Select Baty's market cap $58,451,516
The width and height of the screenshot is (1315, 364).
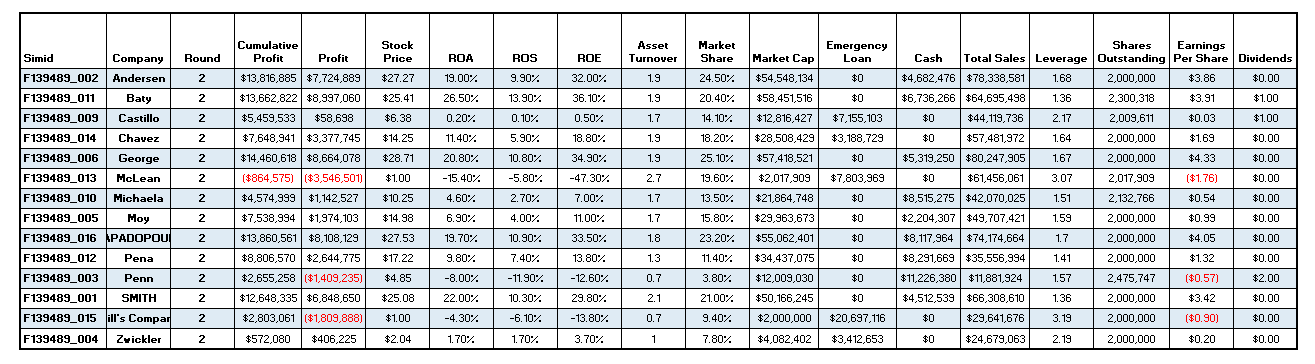tap(783, 99)
